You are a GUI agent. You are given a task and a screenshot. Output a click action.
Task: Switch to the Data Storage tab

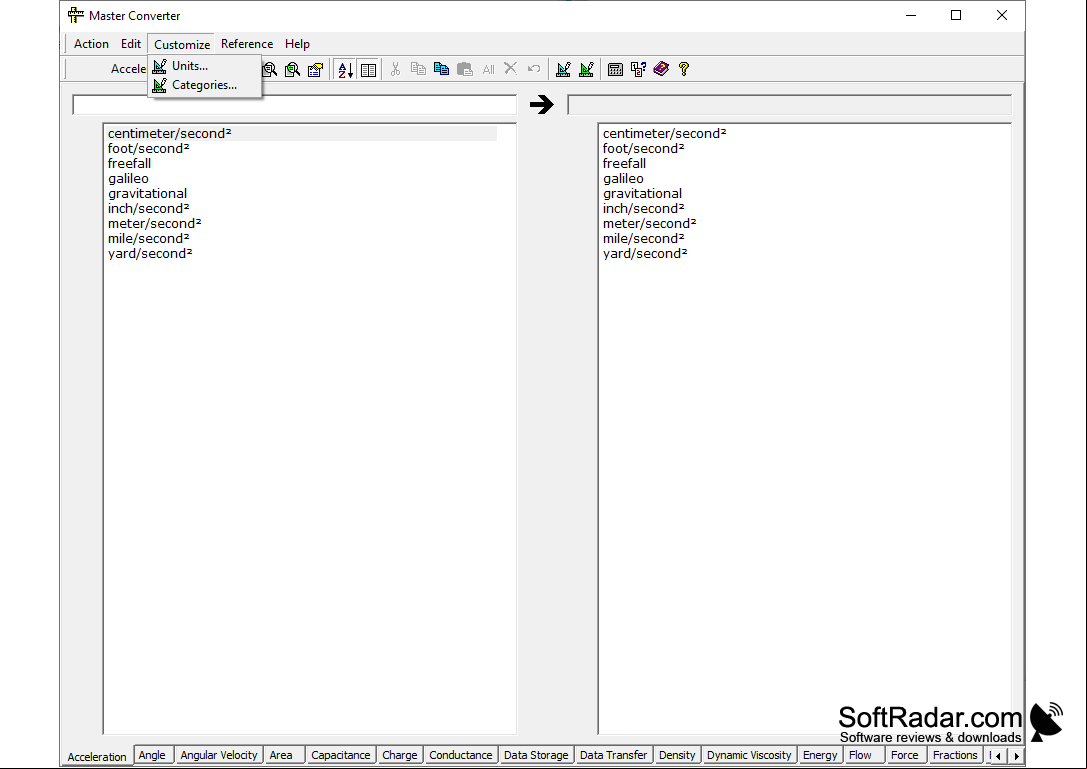(x=536, y=755)
